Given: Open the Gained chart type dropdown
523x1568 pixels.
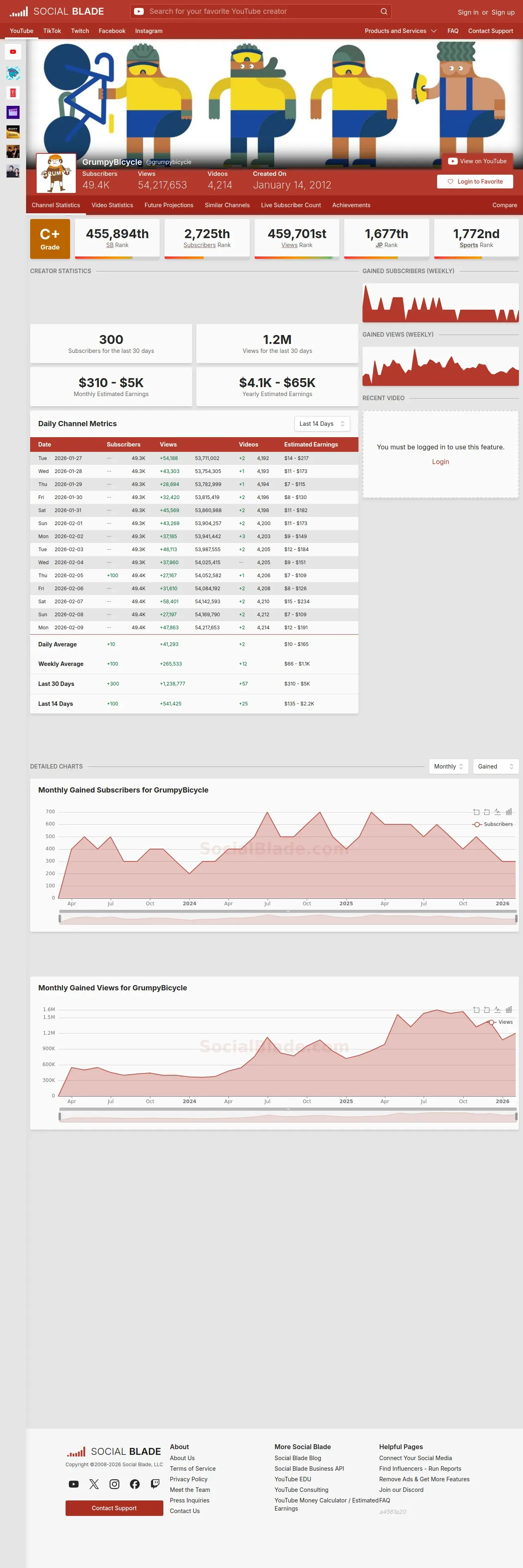Looking at the screenshot, I should click(x=496, y=766).
